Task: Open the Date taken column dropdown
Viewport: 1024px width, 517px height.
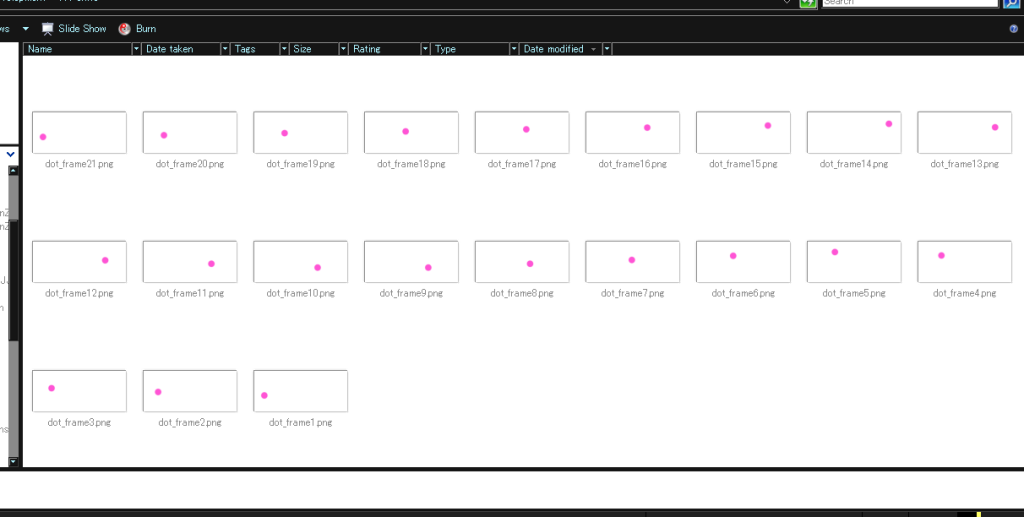Action: coord(225,49)
